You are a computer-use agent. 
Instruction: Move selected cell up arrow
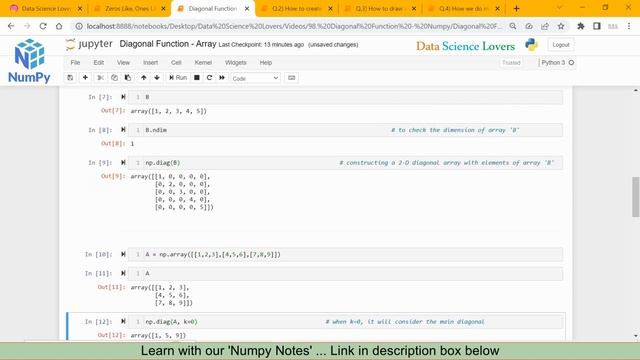point(143,78)
